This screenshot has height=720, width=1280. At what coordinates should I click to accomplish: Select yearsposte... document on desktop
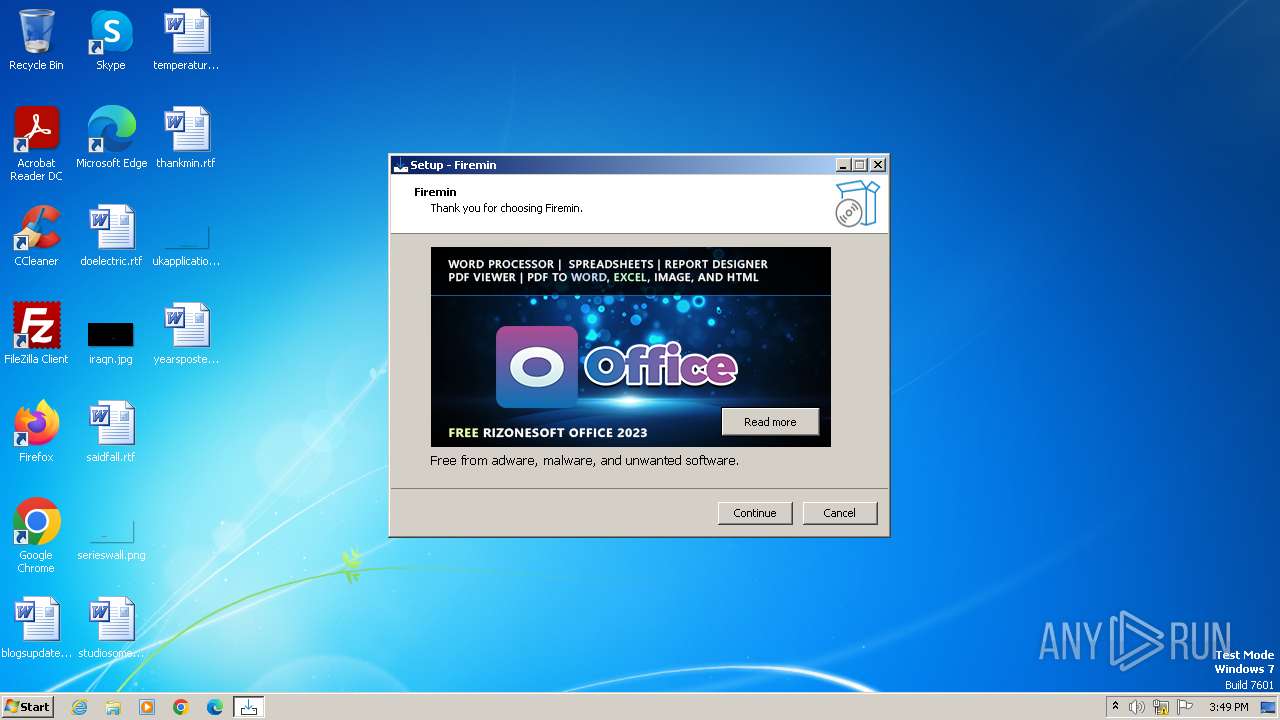point(186,334)
